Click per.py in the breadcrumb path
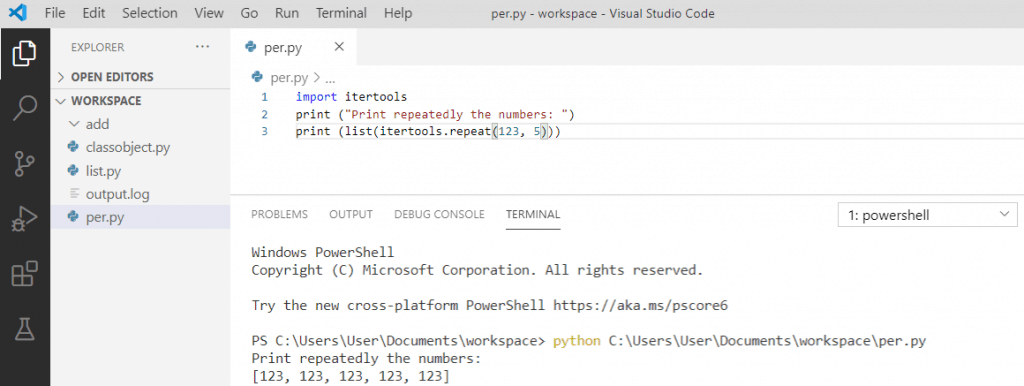 pyautogui.click(x=289, y=78)
